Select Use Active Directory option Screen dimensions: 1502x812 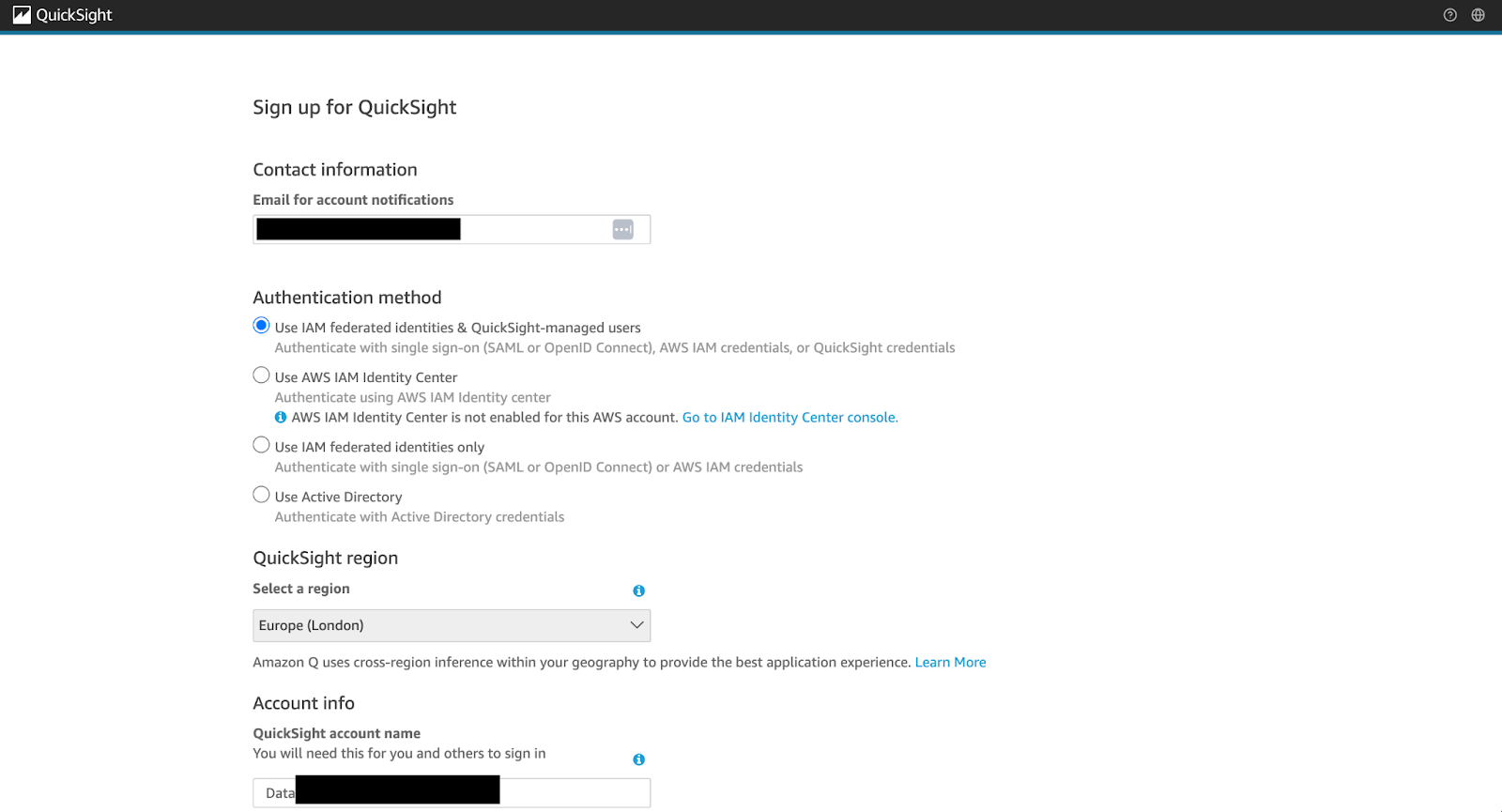tap(261, 495)
